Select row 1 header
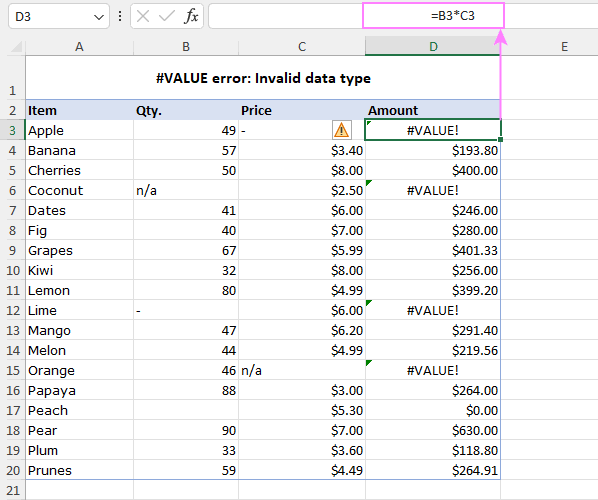This screenshot has width=598, height=500. click(x=13, y=77)
